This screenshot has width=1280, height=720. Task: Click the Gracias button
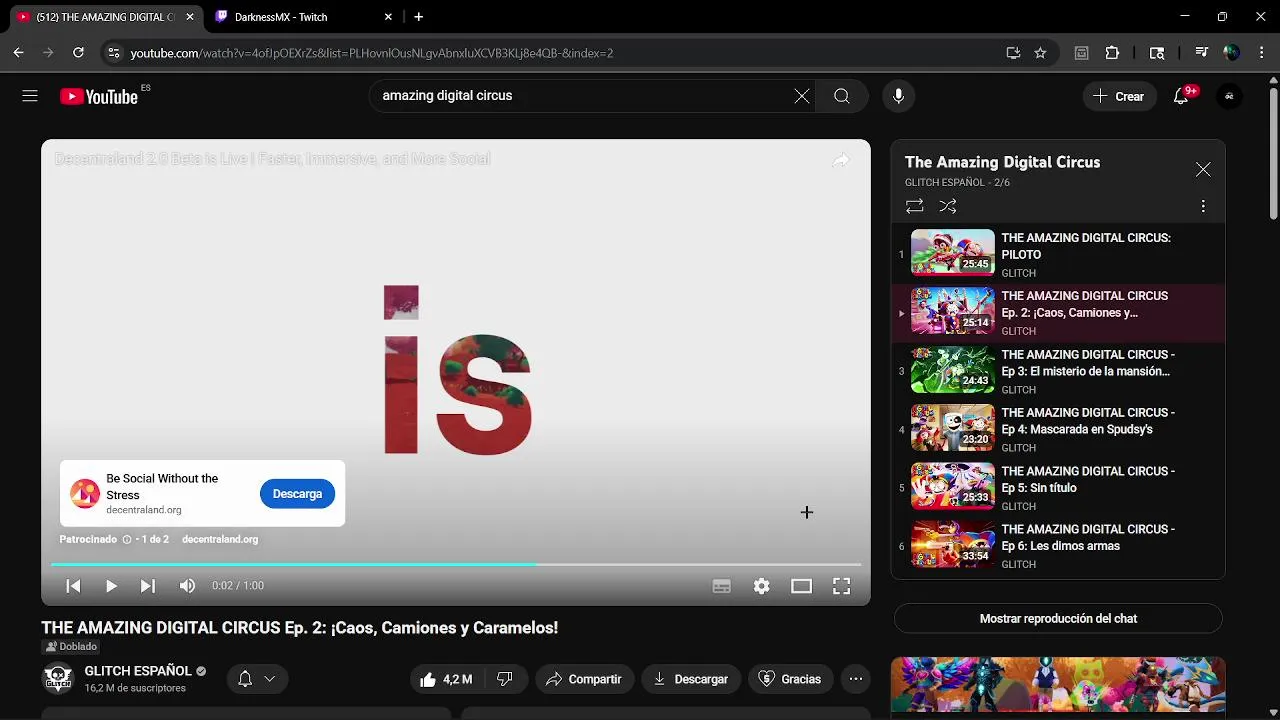(x=790, y=679)
